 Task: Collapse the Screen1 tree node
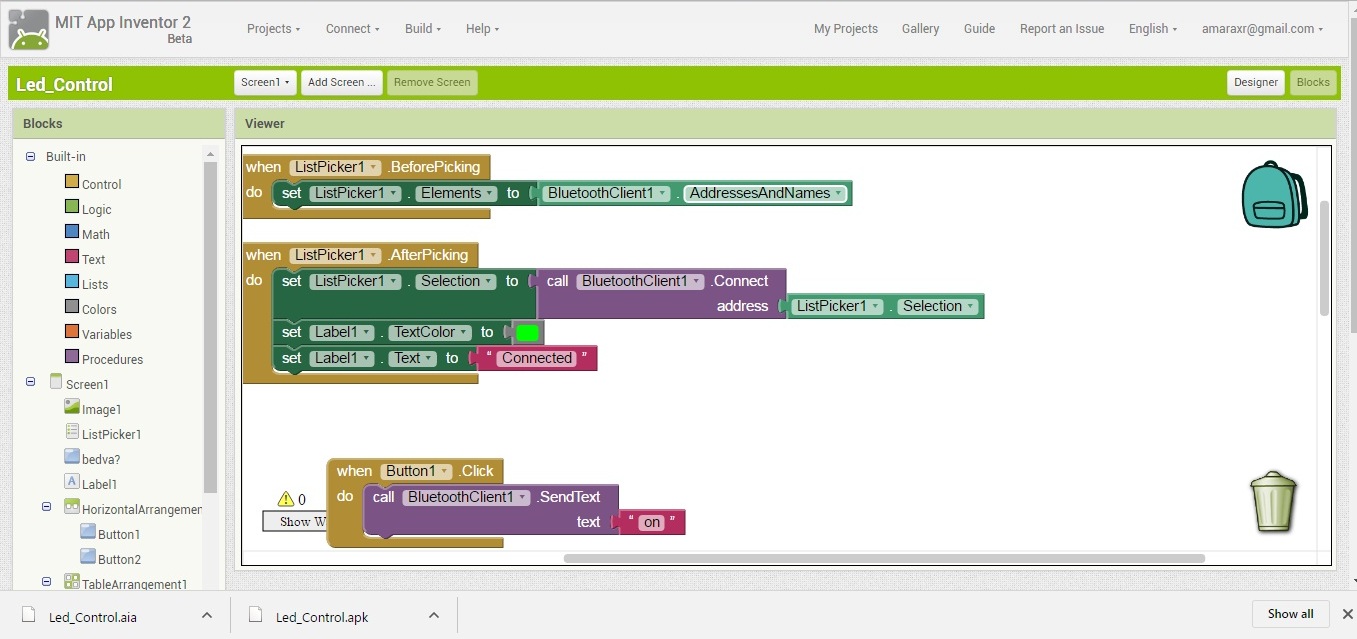30,382
